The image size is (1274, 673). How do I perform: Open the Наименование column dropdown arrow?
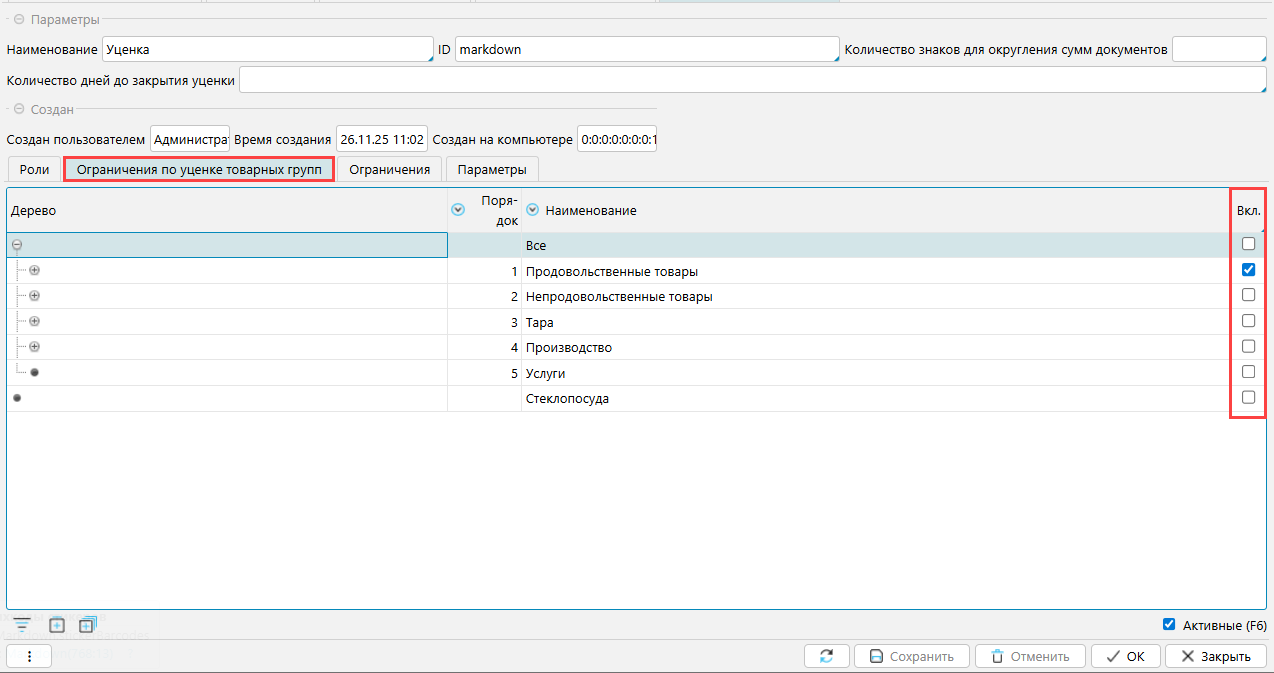tap(533, 210)
